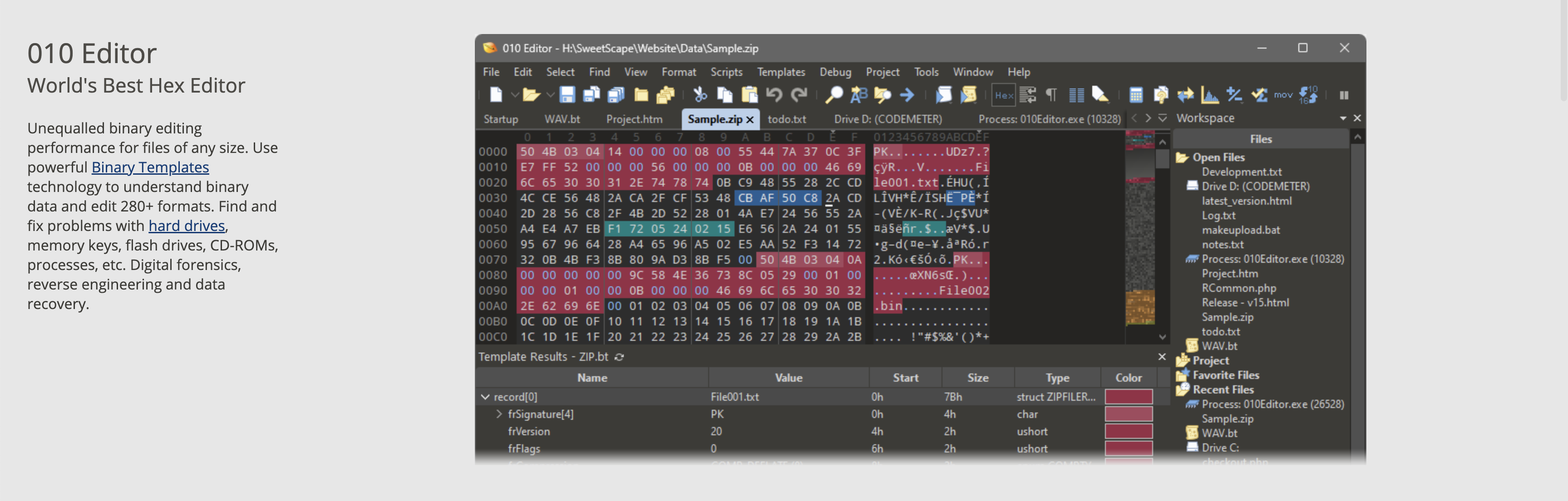Click the Convert double-arrow icon
The height and width of the screenshot is (501, 1568).
click(1185, 95)
